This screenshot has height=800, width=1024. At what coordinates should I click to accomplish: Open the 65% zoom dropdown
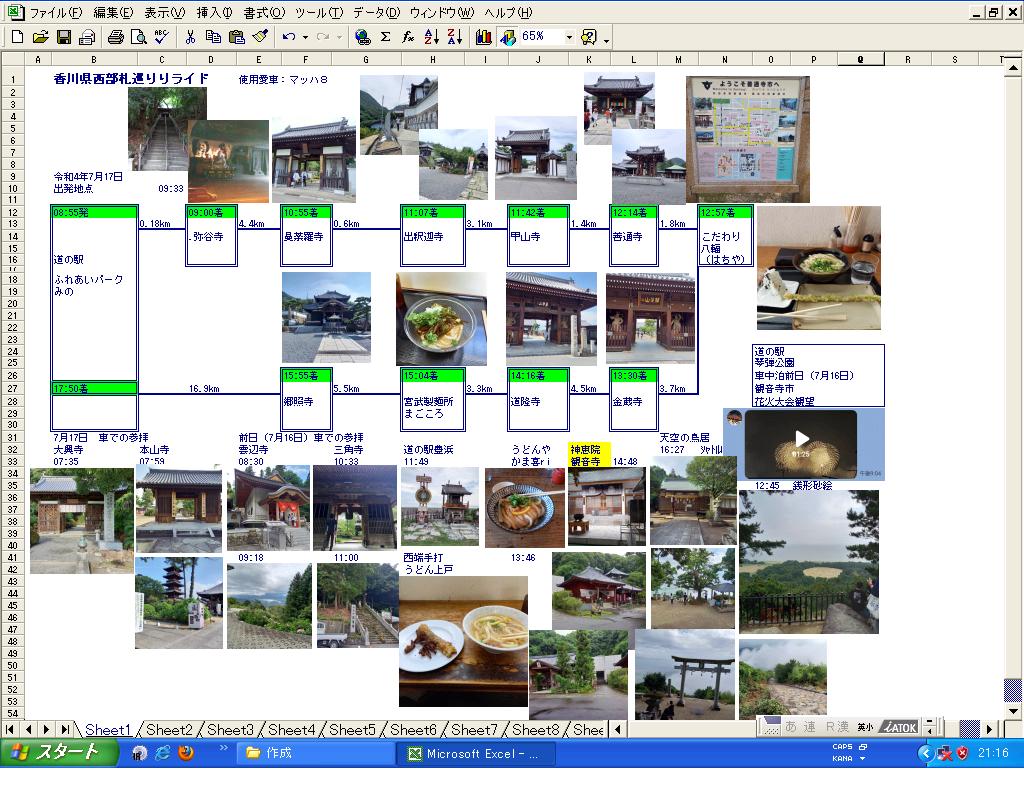pos(569,37)
